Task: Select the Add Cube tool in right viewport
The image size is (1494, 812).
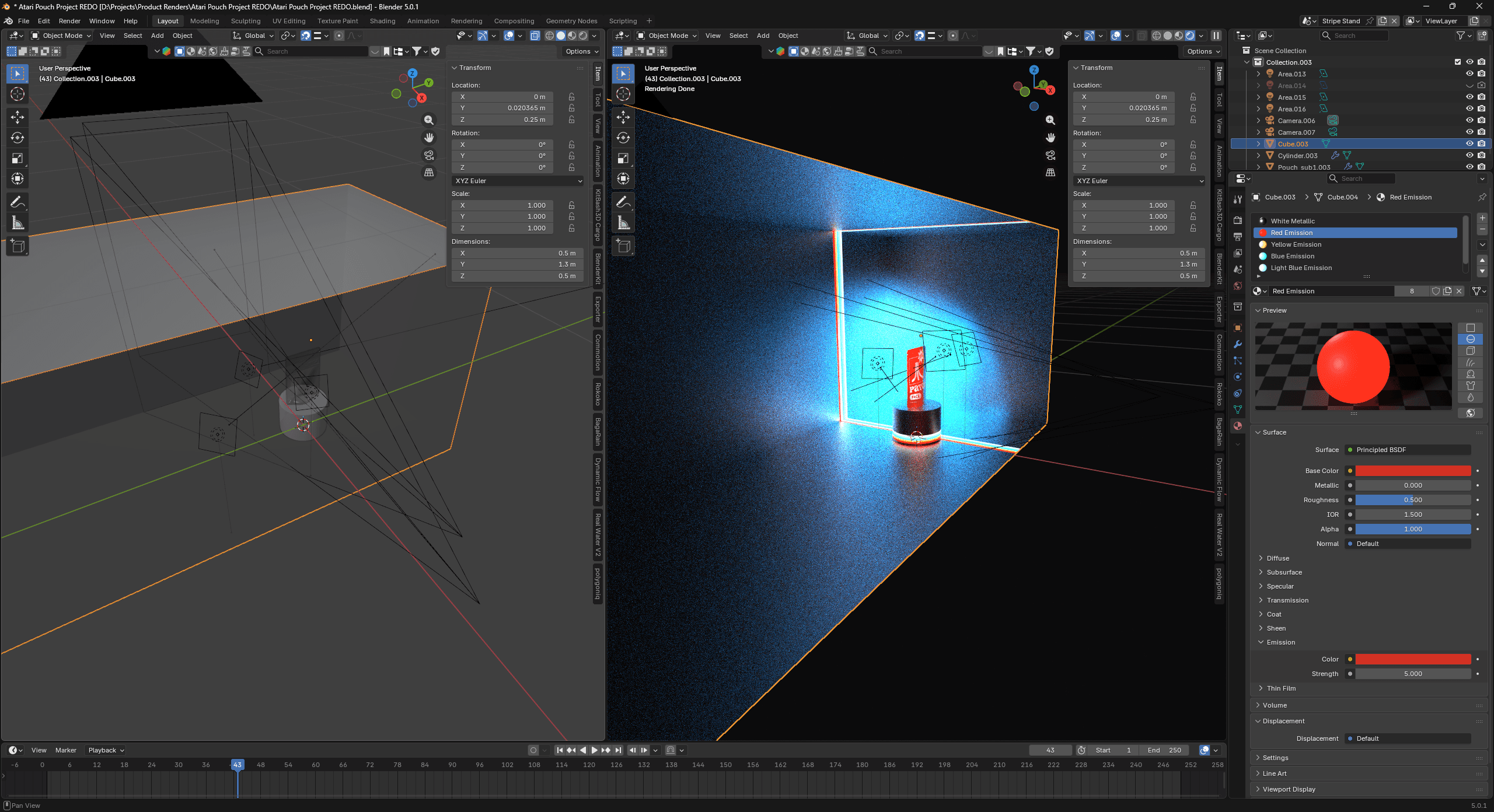Action: (623, 246)
